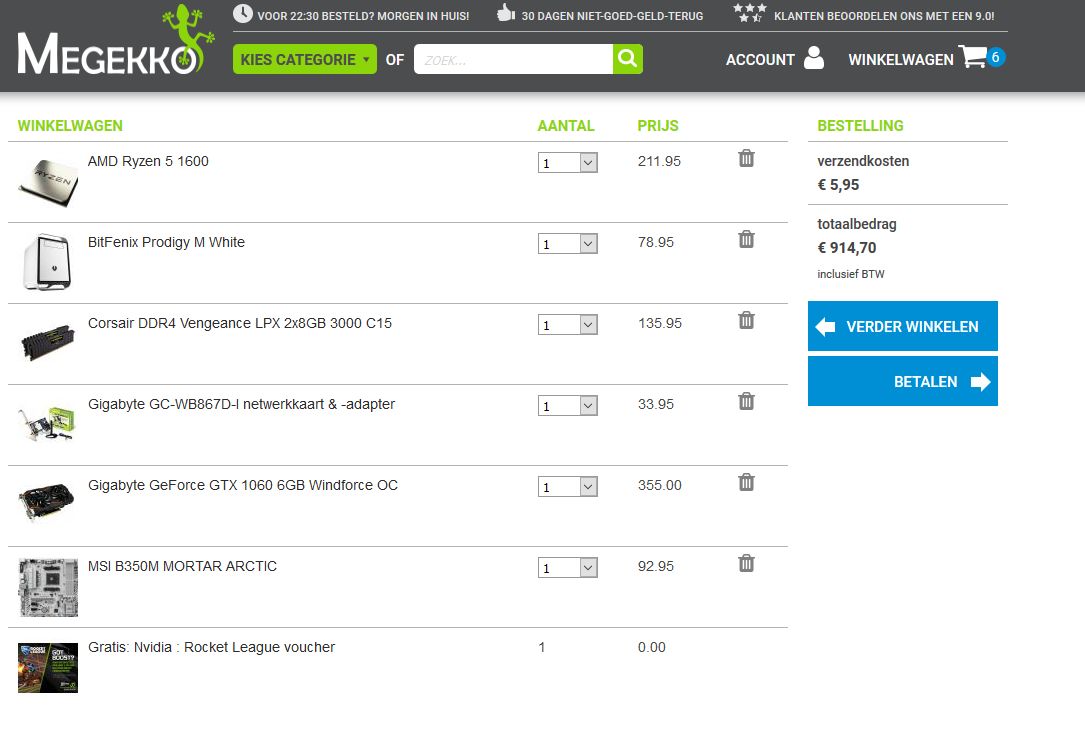Click the price 355.00
Viewport: 1085px width, 735px height.
click(659, 485)
